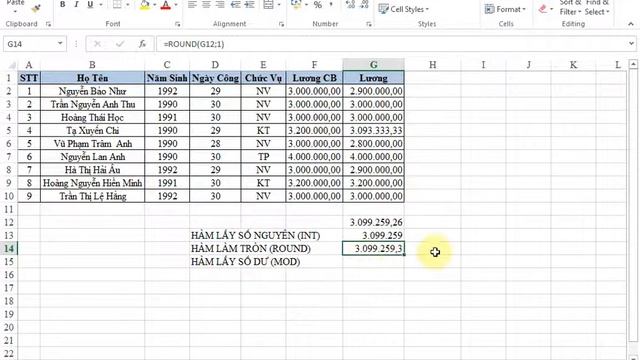Select cell G13 showing 3.099.259
Viewport: 640px width, 360px height.
[373, 236]
